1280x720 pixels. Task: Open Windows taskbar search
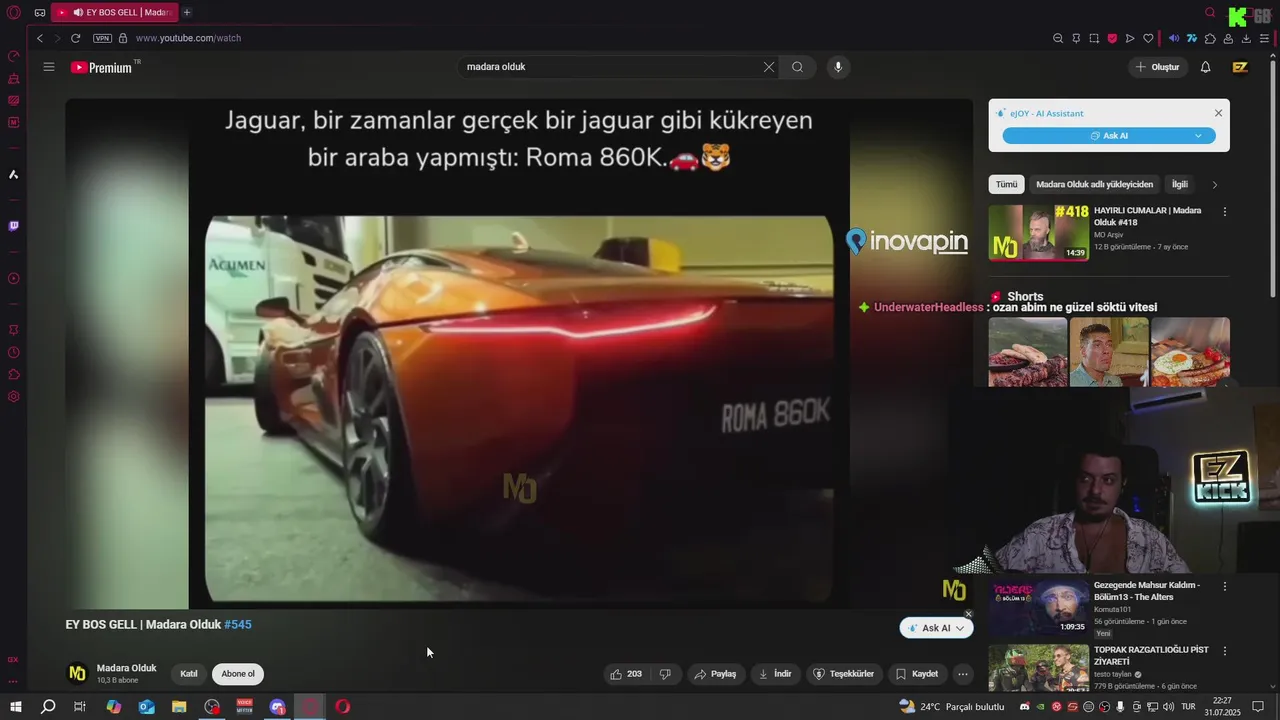tap(47, 707)
